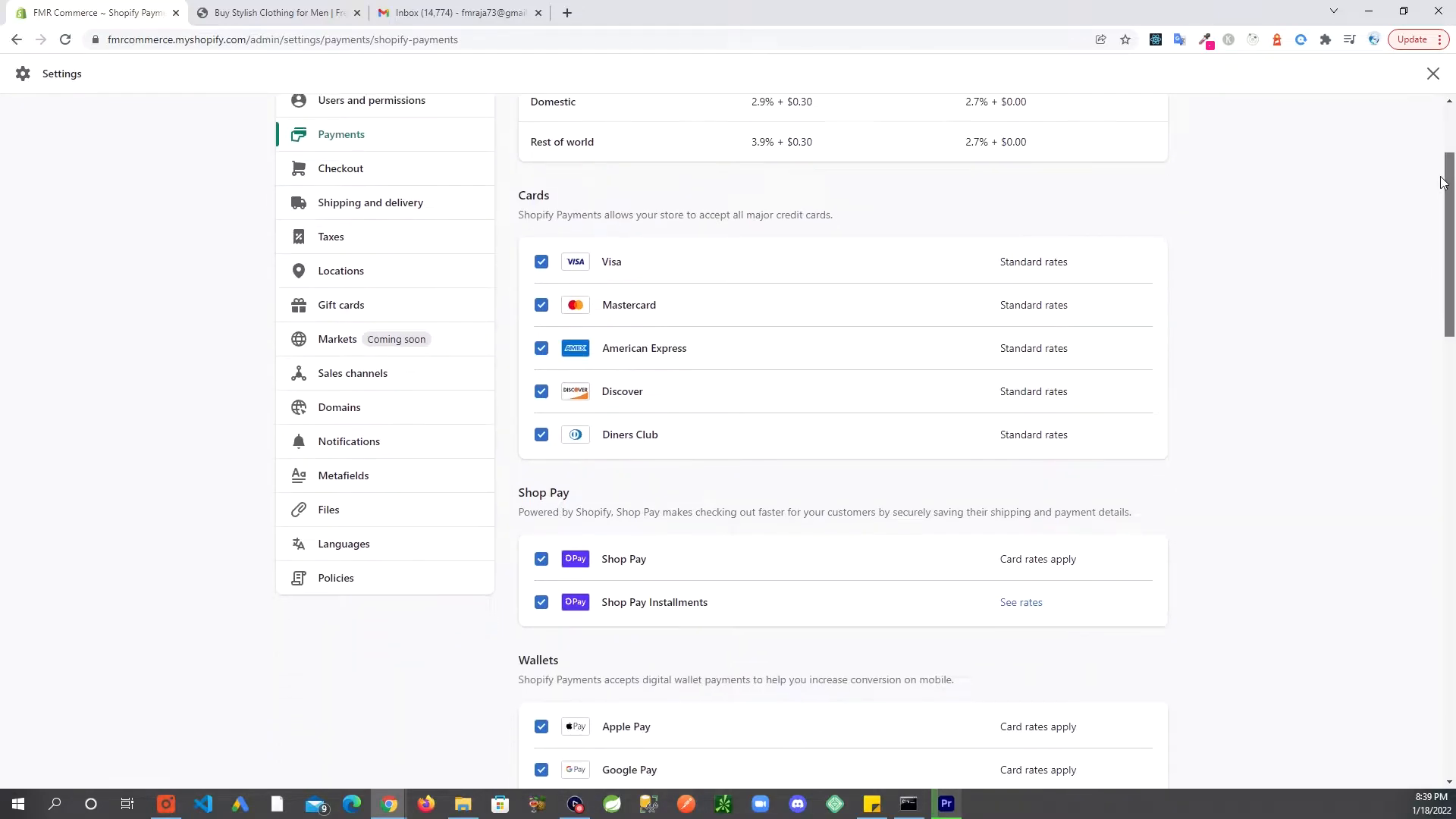This screenshot has width=1456, height=819.
Task: Disable the Discover card checkbox
Action: coord(540,391)
